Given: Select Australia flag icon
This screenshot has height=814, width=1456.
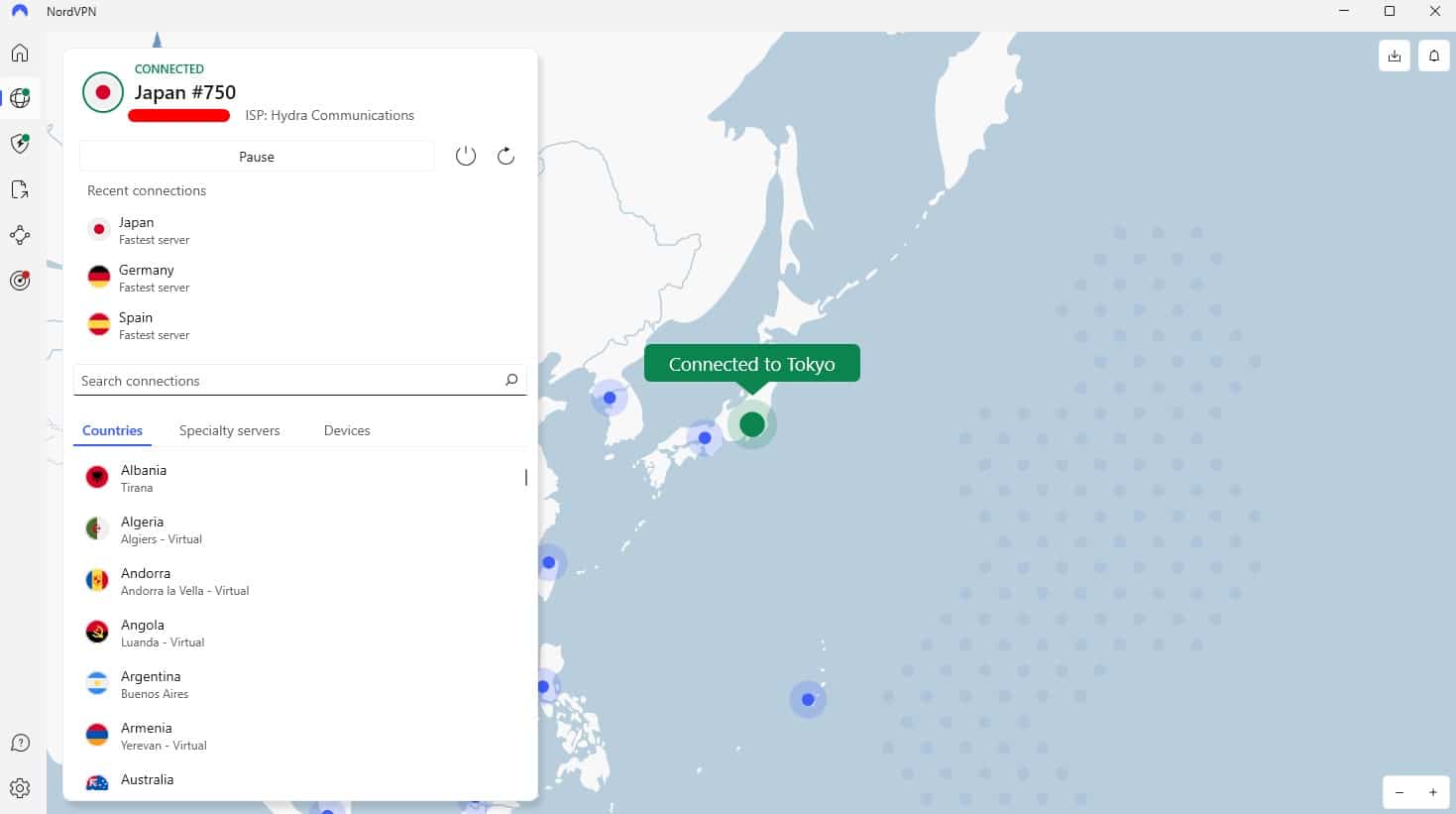Looking at the screenshot, I should (x=97, y=783).
